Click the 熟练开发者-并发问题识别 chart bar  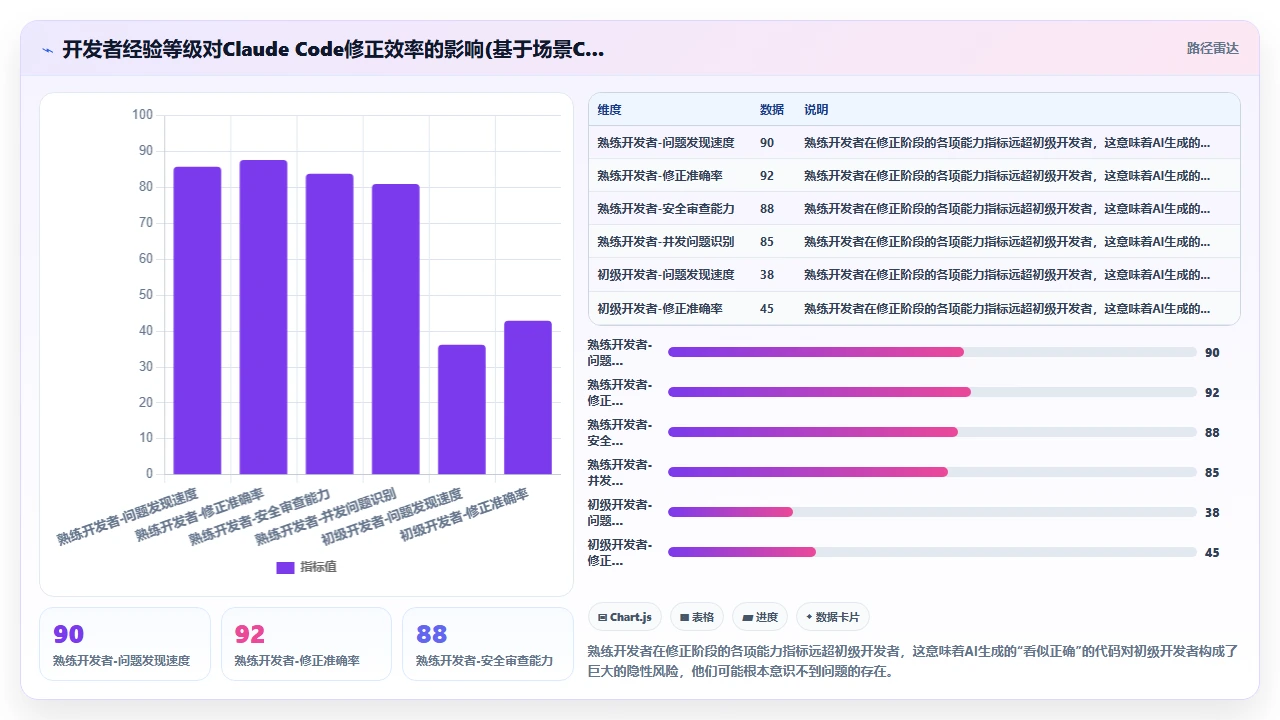click(396, 329)
